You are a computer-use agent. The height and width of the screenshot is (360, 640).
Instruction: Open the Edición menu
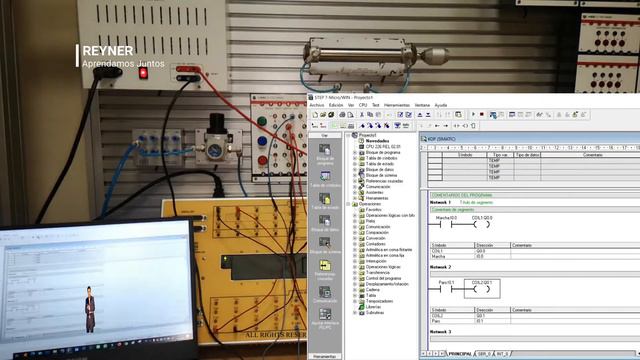[x=336, y=105]
